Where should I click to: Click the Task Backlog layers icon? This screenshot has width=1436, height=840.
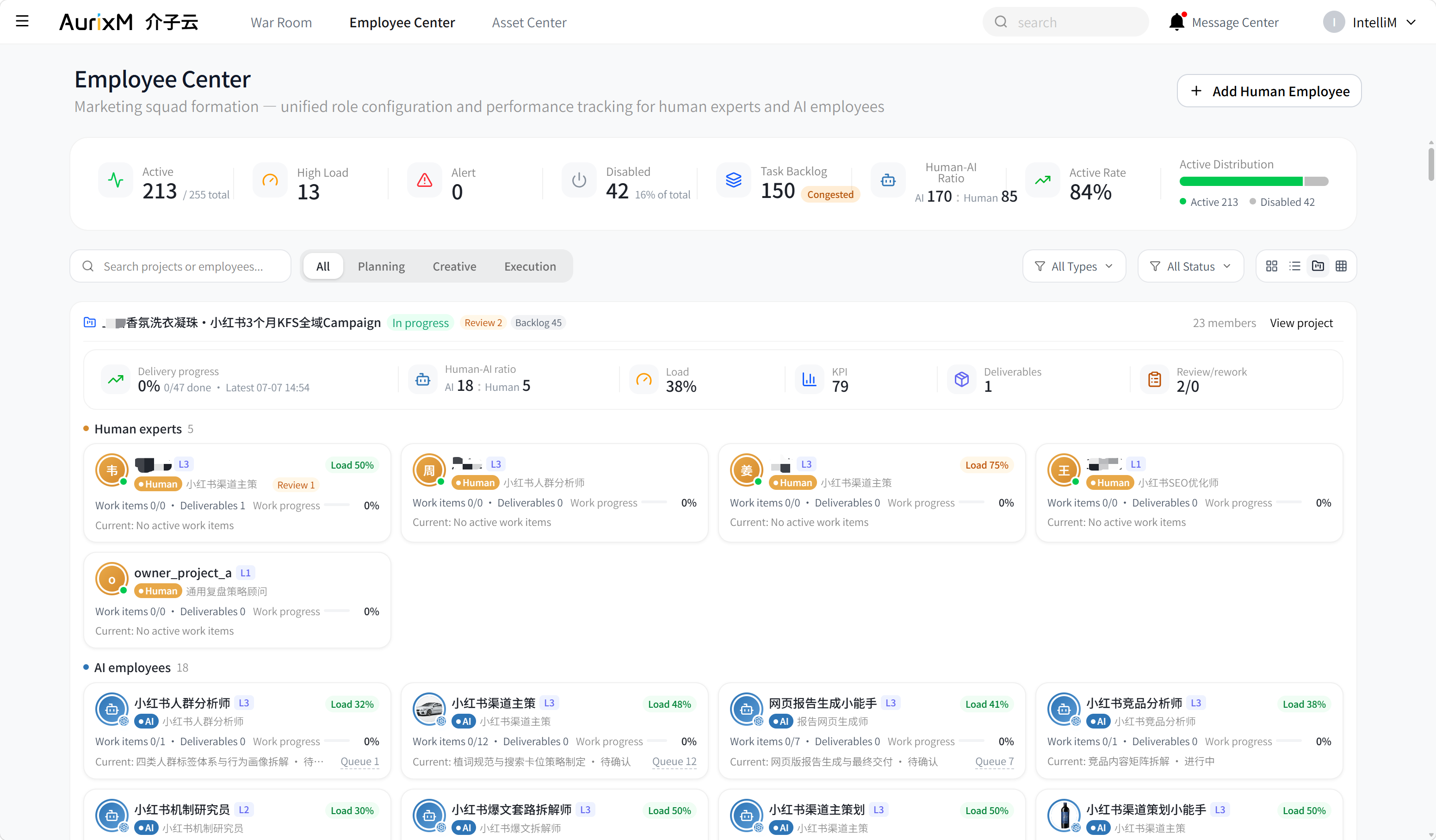733,180
